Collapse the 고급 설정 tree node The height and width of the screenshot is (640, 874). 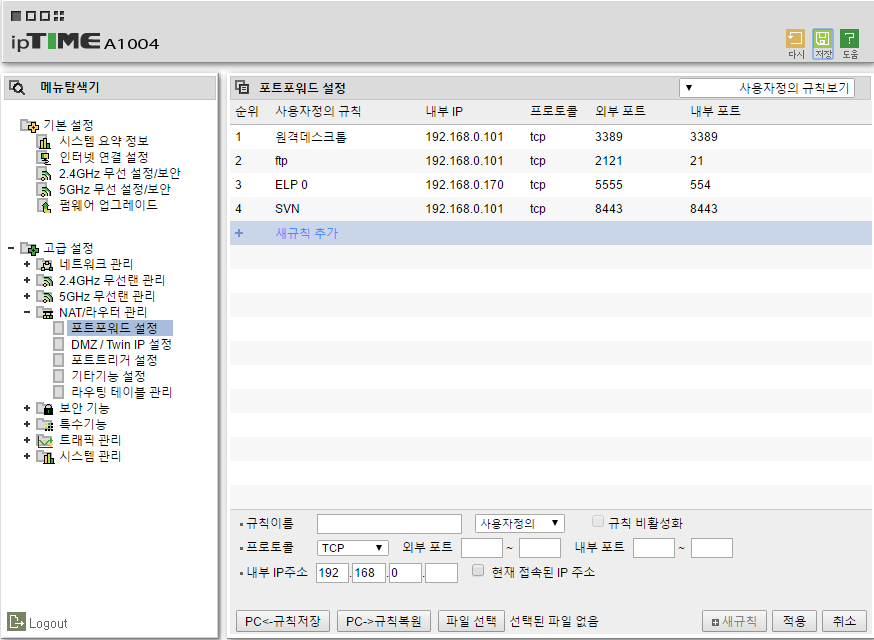coord(11,248)
